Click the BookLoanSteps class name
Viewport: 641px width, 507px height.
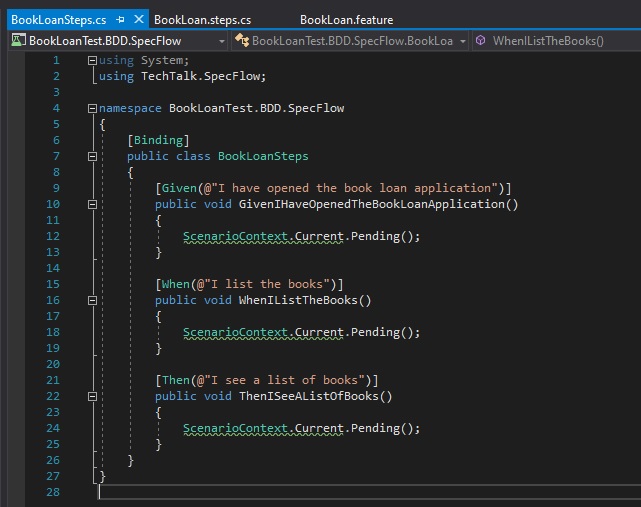click(x=263, y=156)
